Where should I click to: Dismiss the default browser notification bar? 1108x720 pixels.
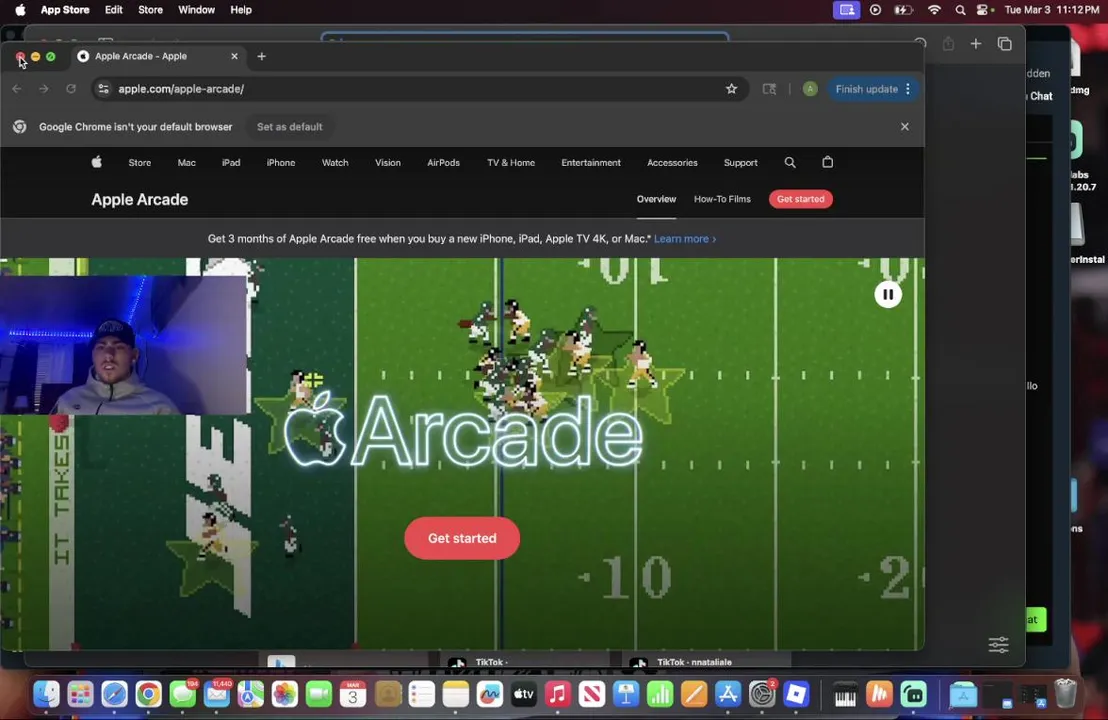(x=904, y=127)
